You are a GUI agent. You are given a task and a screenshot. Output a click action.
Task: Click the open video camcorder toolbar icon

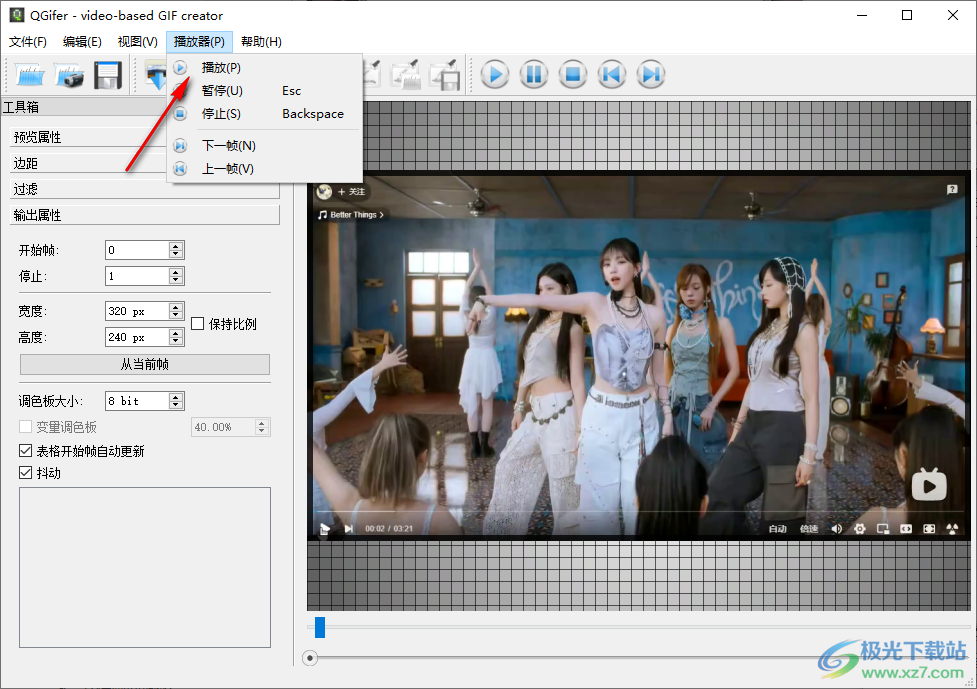tap(69, 75)
